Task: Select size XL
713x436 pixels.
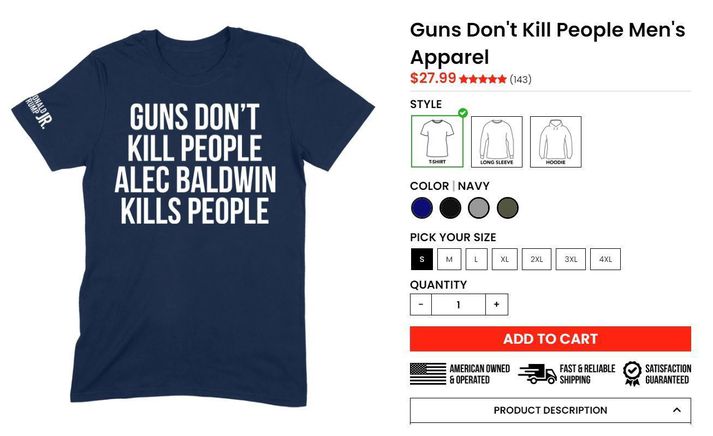Action: point(505,259)
